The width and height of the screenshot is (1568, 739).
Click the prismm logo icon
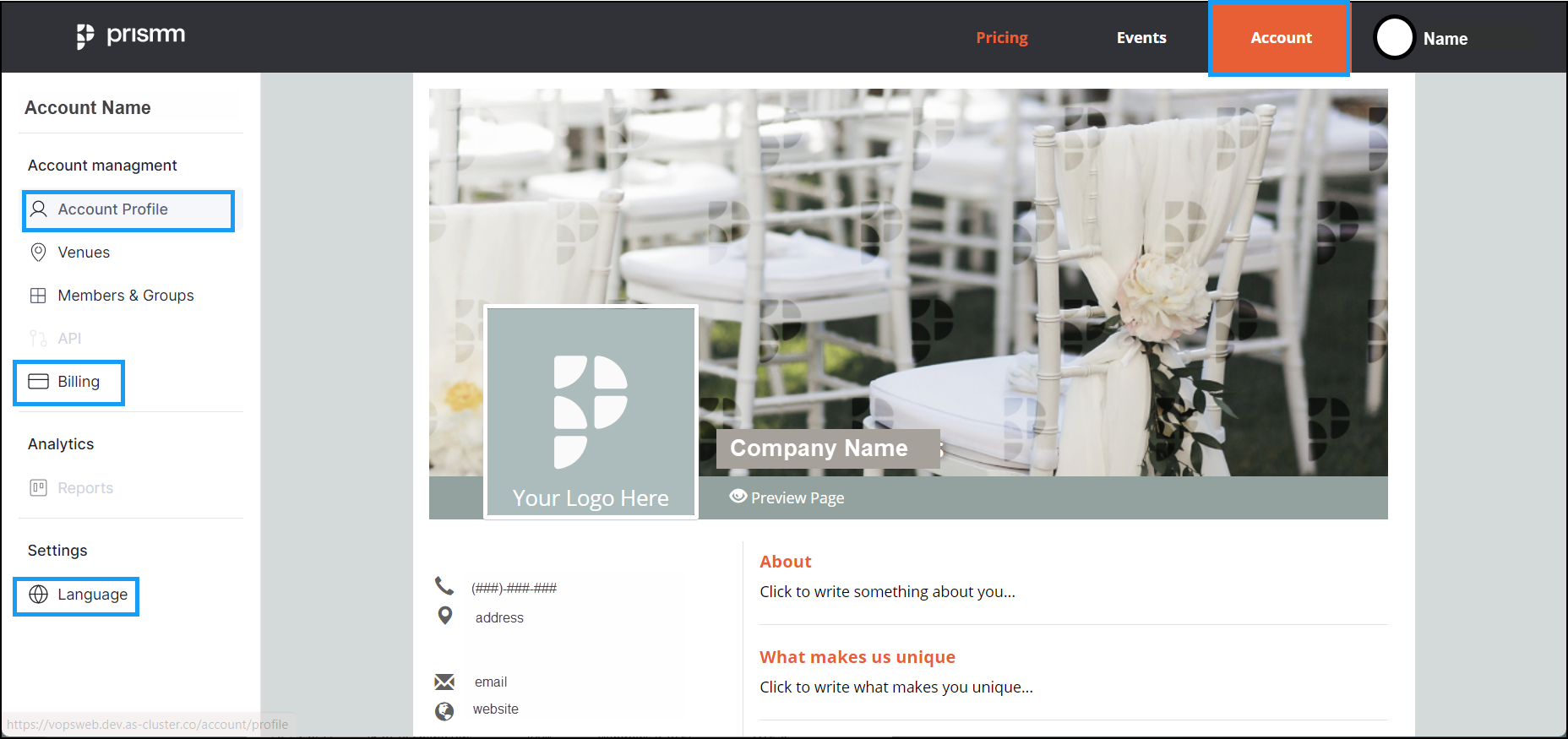point(85,36)
